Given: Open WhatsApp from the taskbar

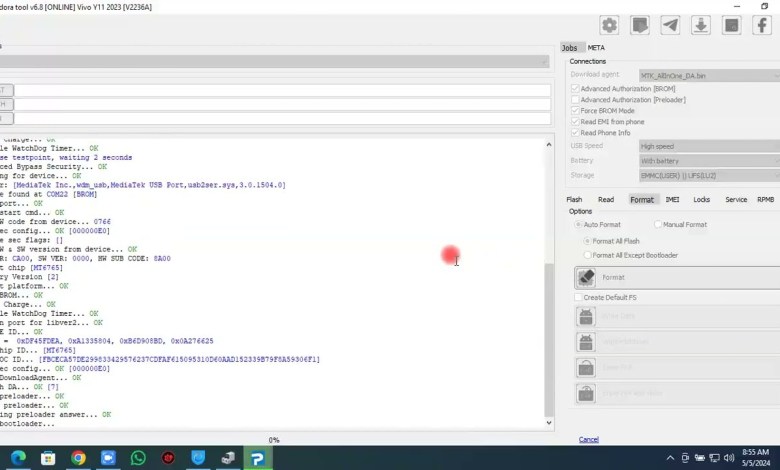Looking at the screenshot, I should tap(138, 458).
